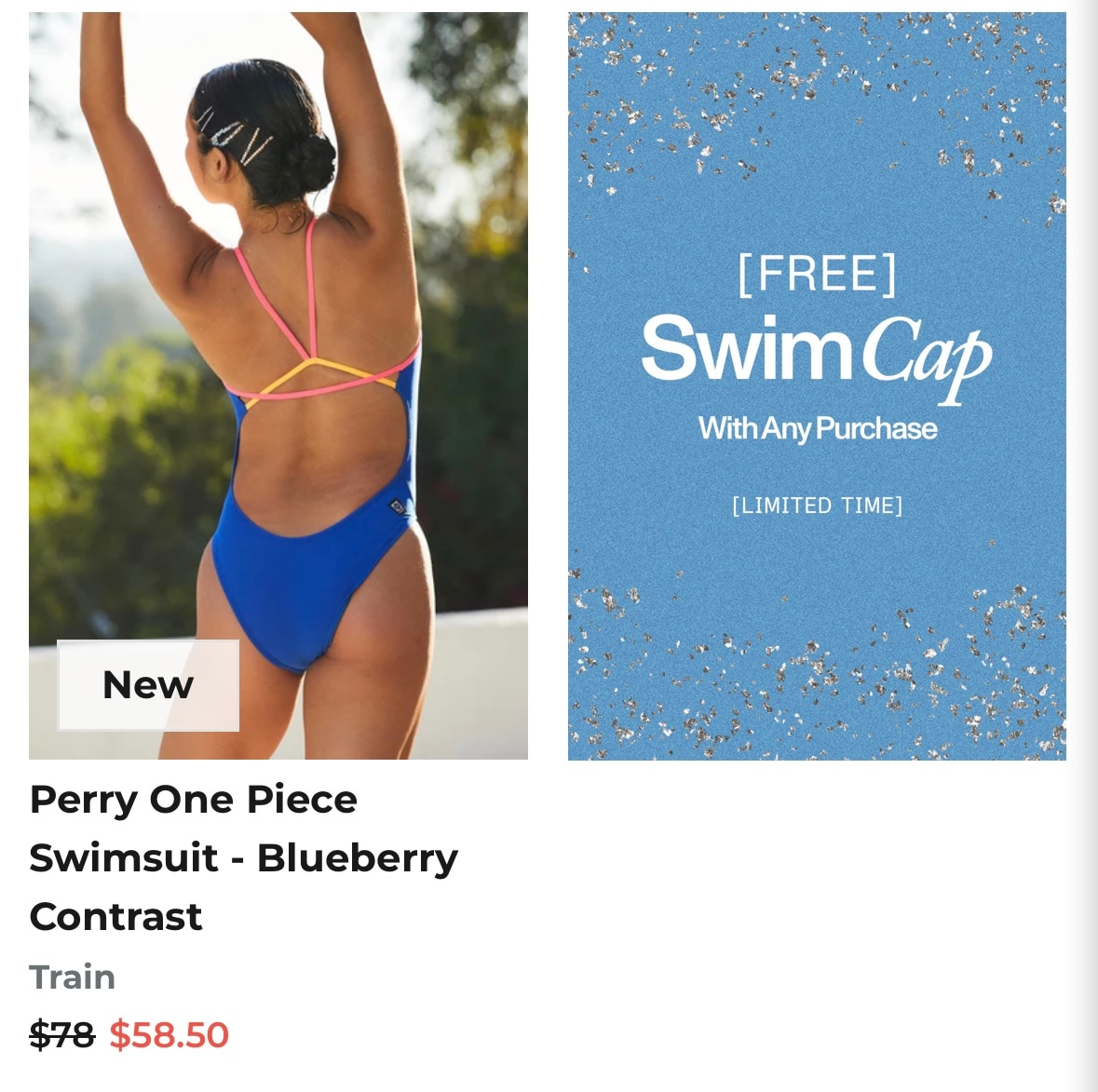Click the model's hair bun

tap(309, 161)
